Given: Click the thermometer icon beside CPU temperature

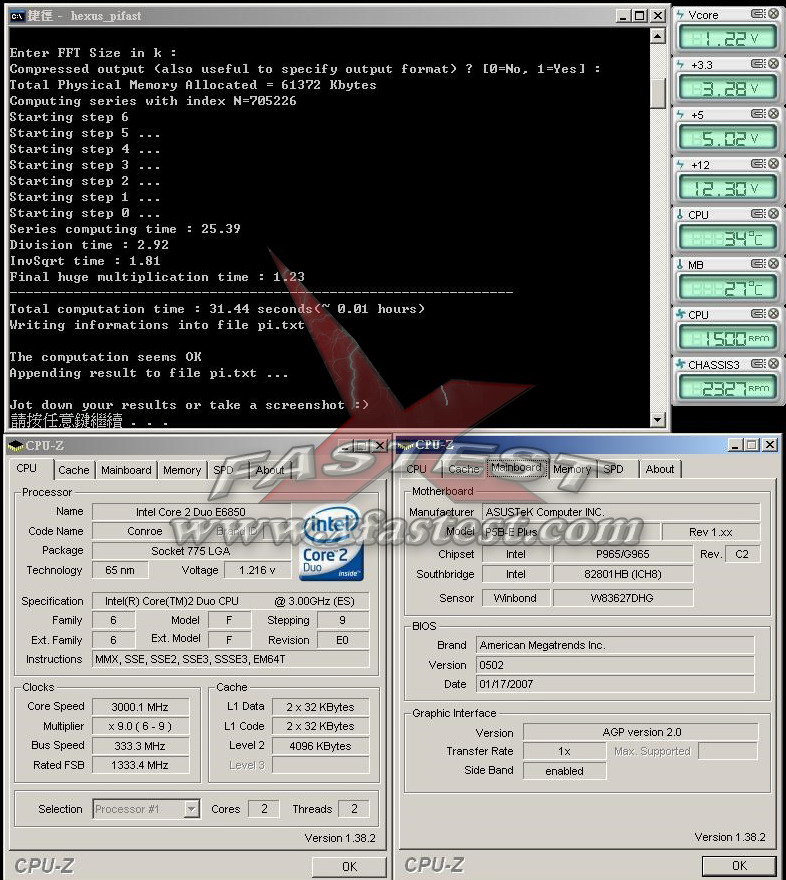Looking at the screenshot, I should 680,214.
